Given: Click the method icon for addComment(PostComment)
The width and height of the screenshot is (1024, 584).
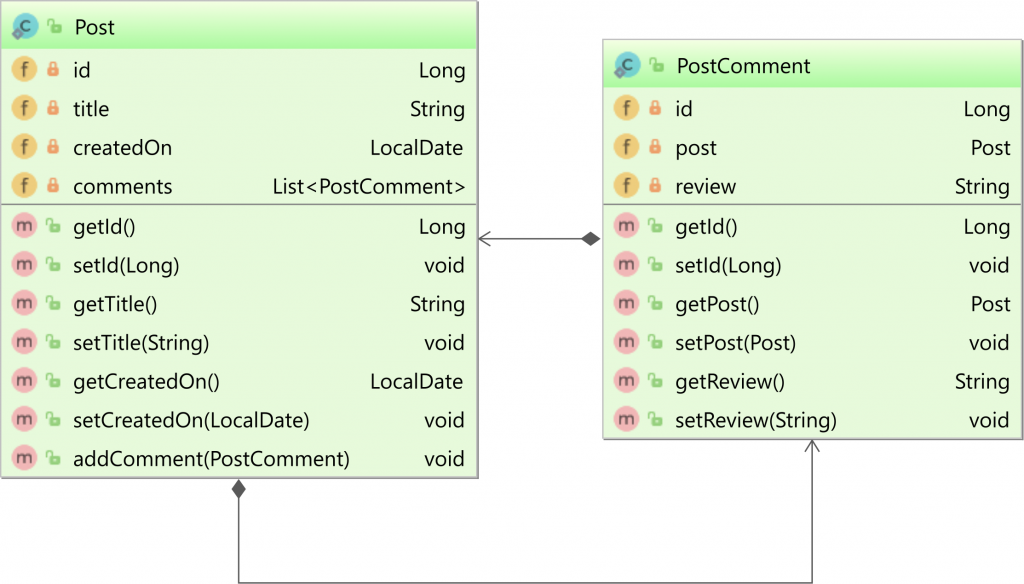Looking at the screenshot, I should 24,458.
